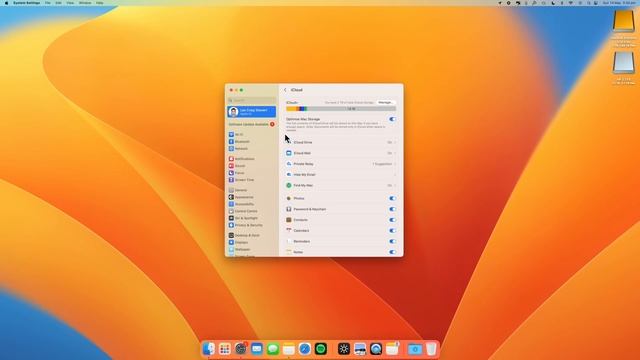Screen dimensions: 640x360
Task: Open the Preview app in the Dock
Action: click(360, 349)
